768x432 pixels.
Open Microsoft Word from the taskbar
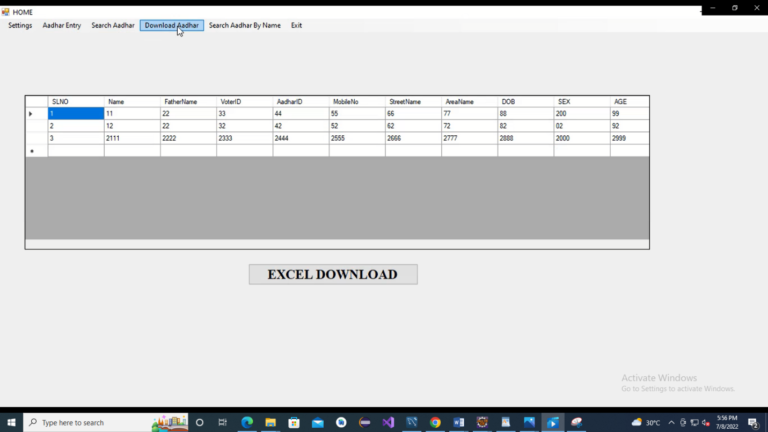tap(458, 422)
